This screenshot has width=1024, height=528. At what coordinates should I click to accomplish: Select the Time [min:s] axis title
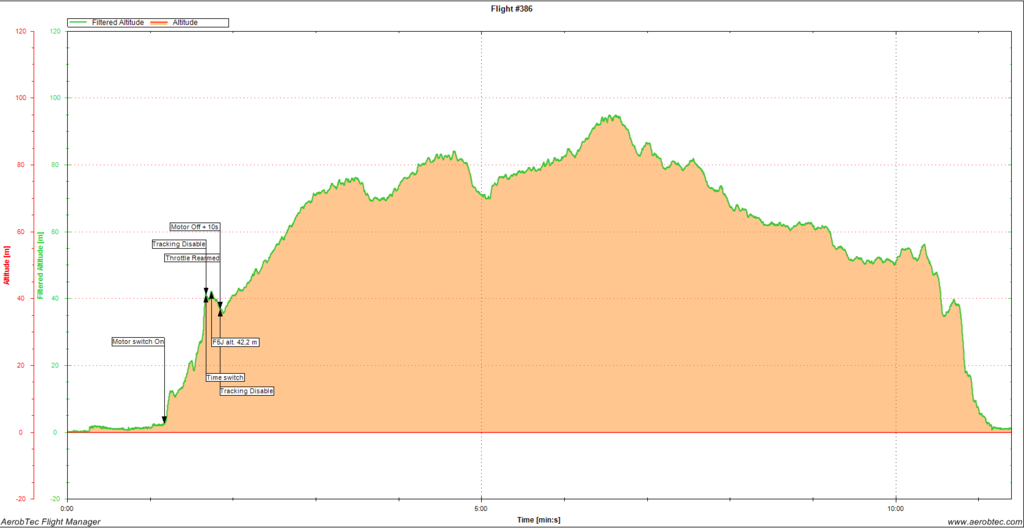click(x=538, y=520)
